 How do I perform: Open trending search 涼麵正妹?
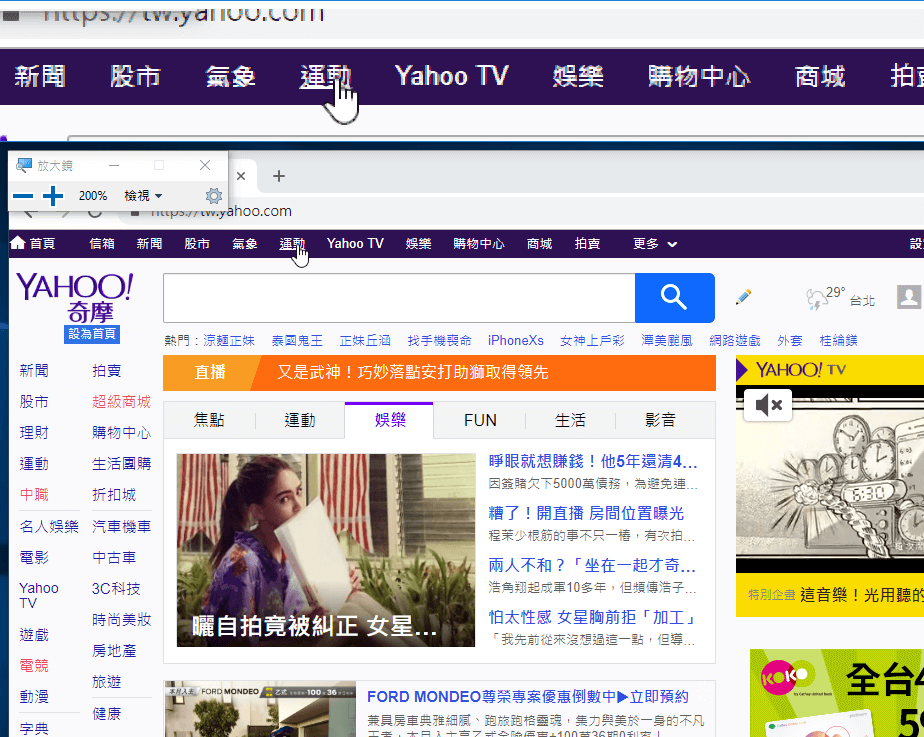point(229,341)
